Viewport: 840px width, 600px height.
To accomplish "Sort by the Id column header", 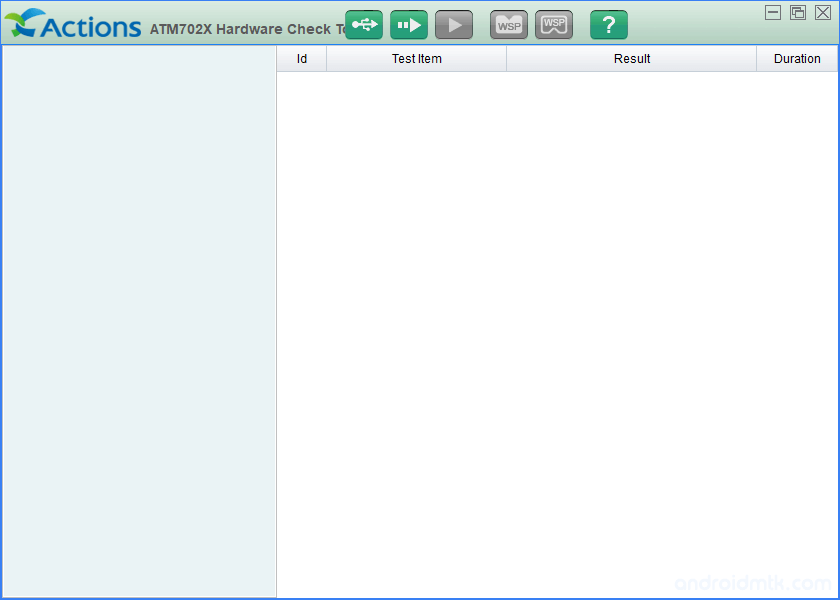I will pyautogui.click(x=302, y=59).
